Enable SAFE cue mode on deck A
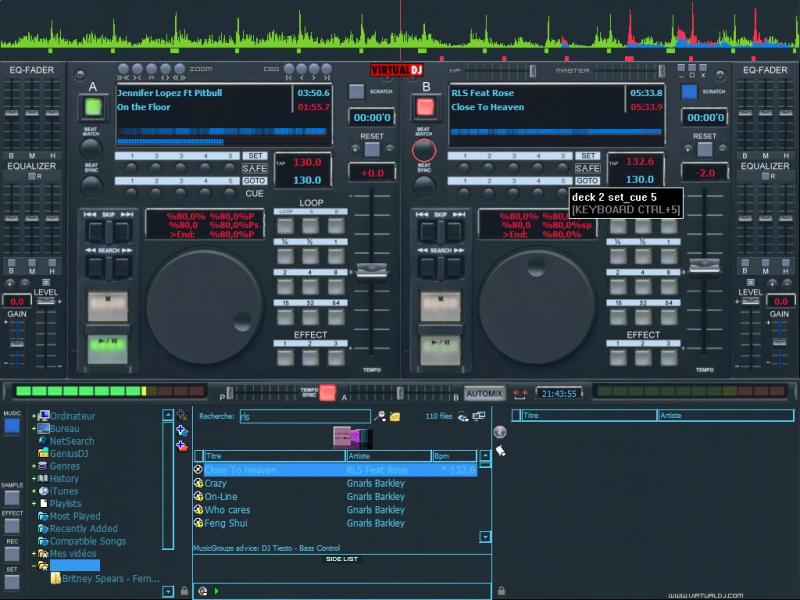Image resolution: width=800 pixels, height=600 pixels. point(255,168)
